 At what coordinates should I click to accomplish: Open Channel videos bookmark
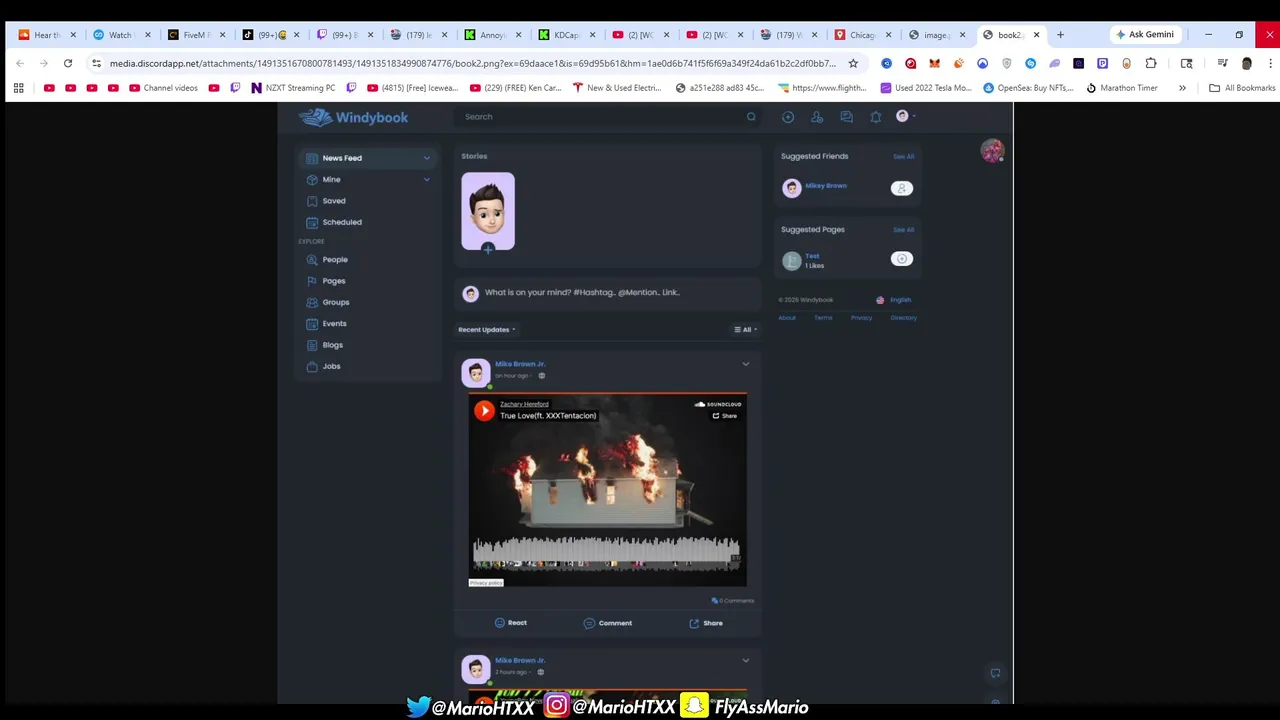(163, 88)
